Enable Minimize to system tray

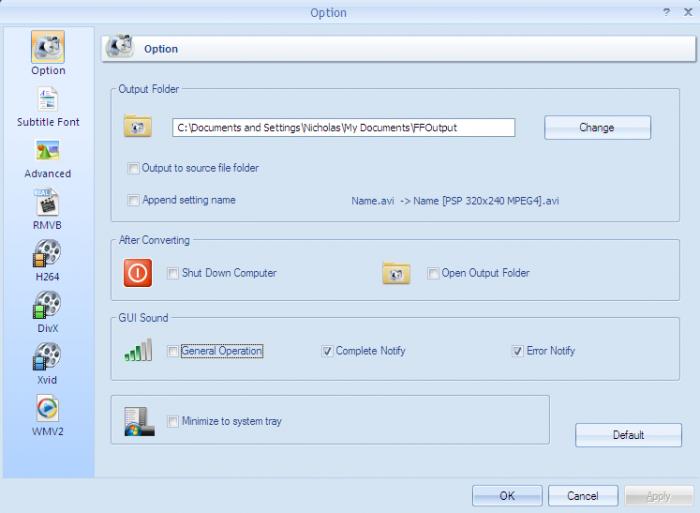coord(173,421)
